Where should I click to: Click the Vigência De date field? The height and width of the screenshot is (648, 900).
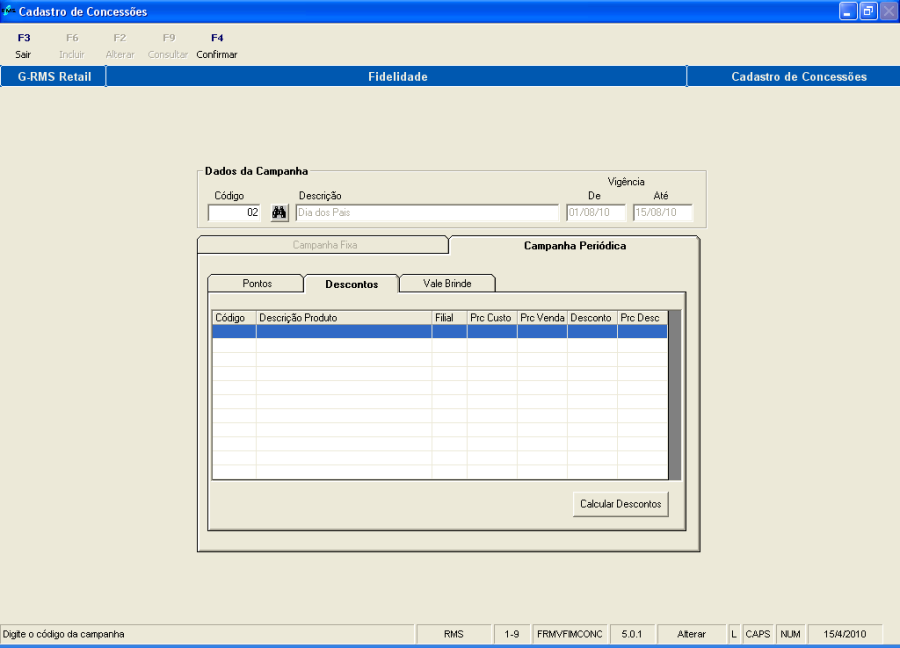(596, 212)
